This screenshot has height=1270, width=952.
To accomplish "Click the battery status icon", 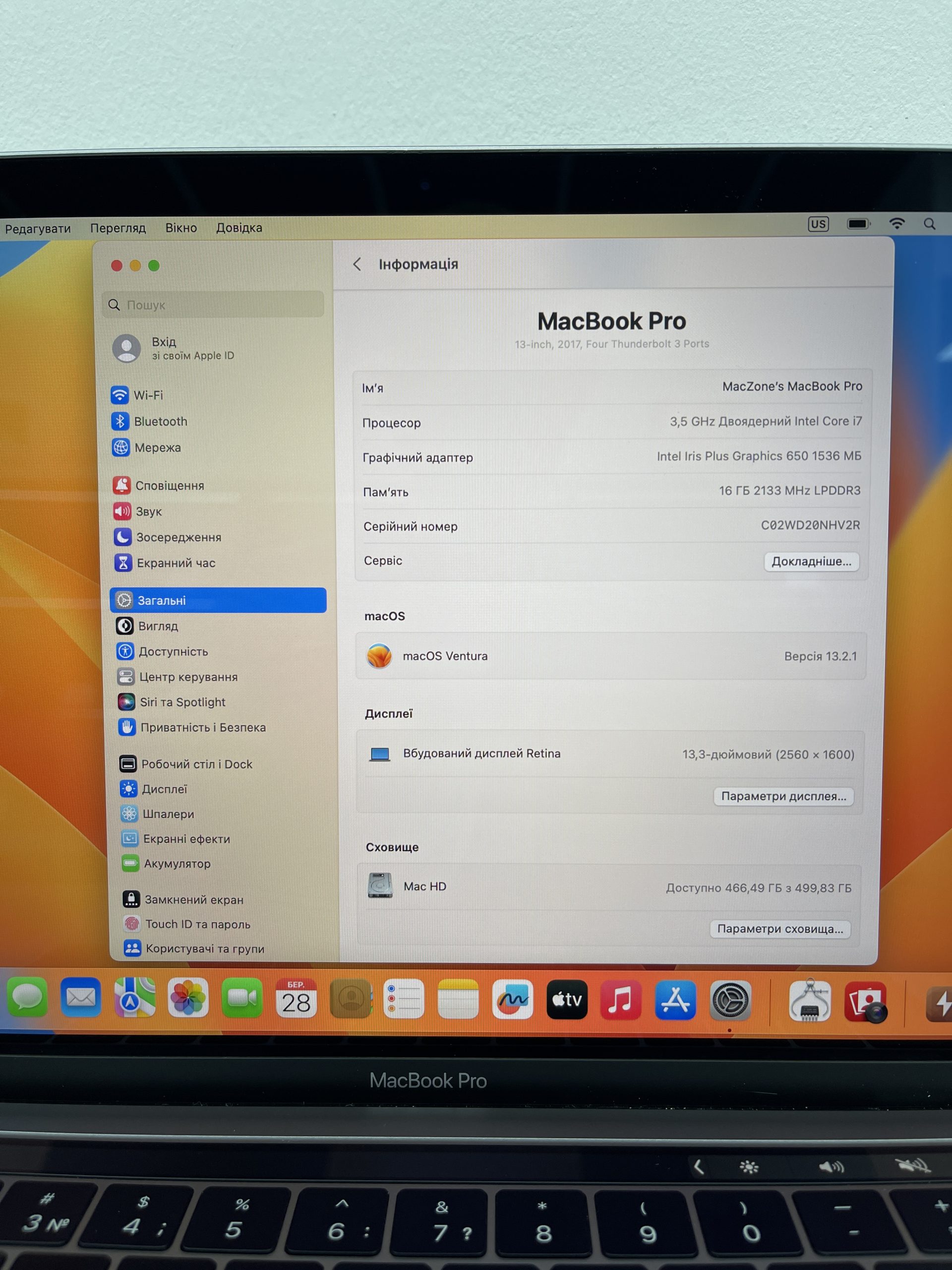I will (858, 223).
